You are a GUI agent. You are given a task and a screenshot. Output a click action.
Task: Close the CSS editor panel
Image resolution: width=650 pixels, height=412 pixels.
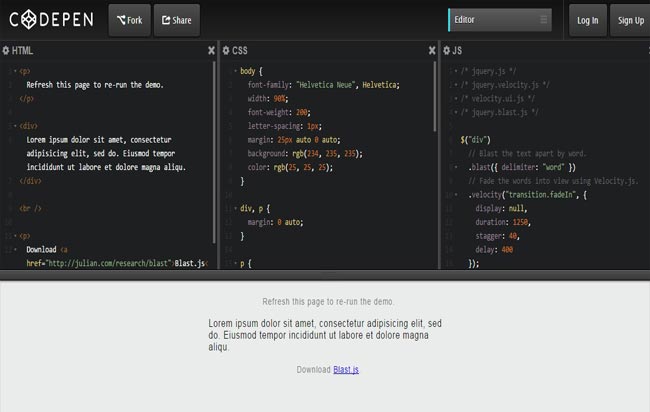pyautogui.click(x=432, y=51)
